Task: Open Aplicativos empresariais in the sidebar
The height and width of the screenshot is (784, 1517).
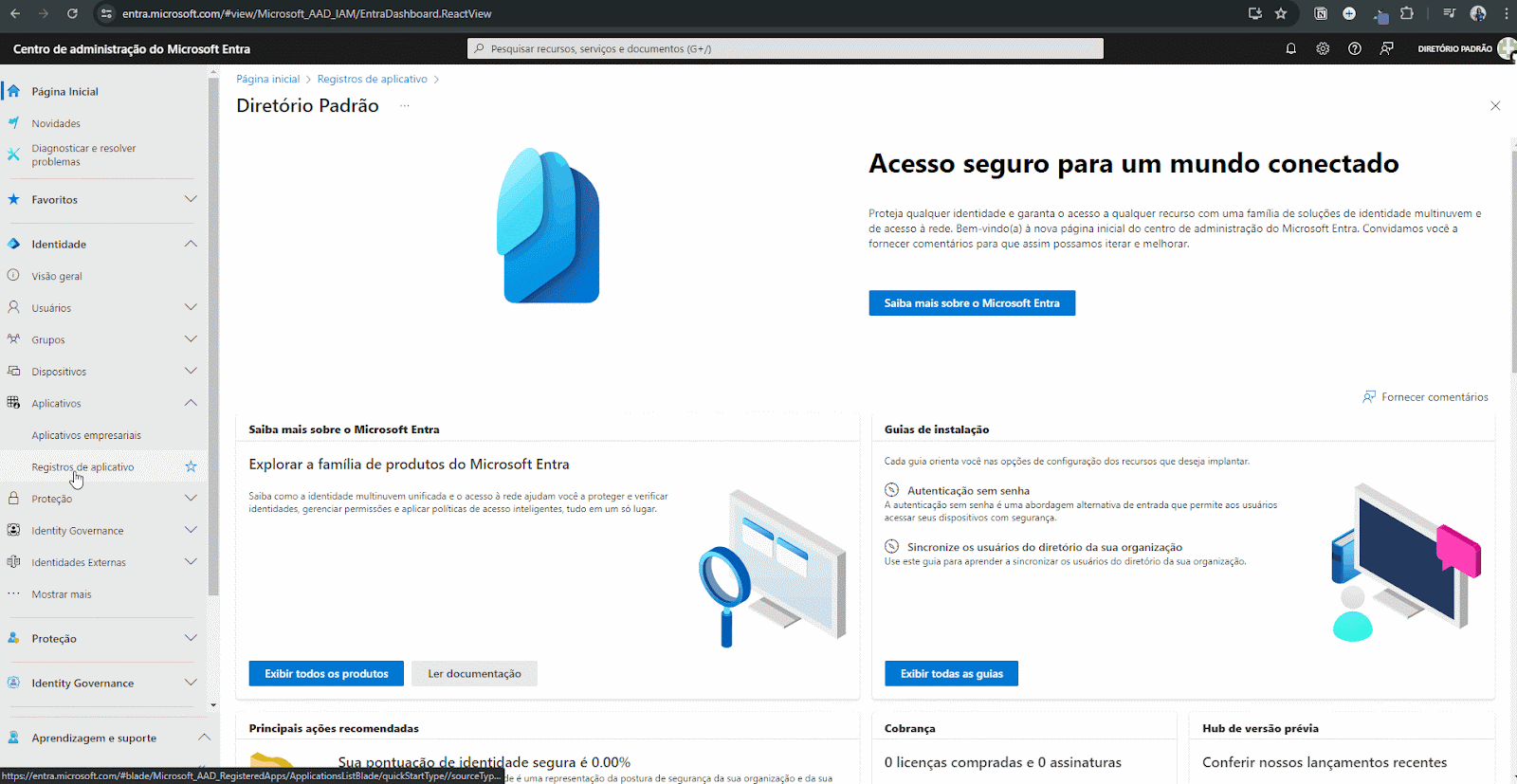Action: tap(86, 435)
